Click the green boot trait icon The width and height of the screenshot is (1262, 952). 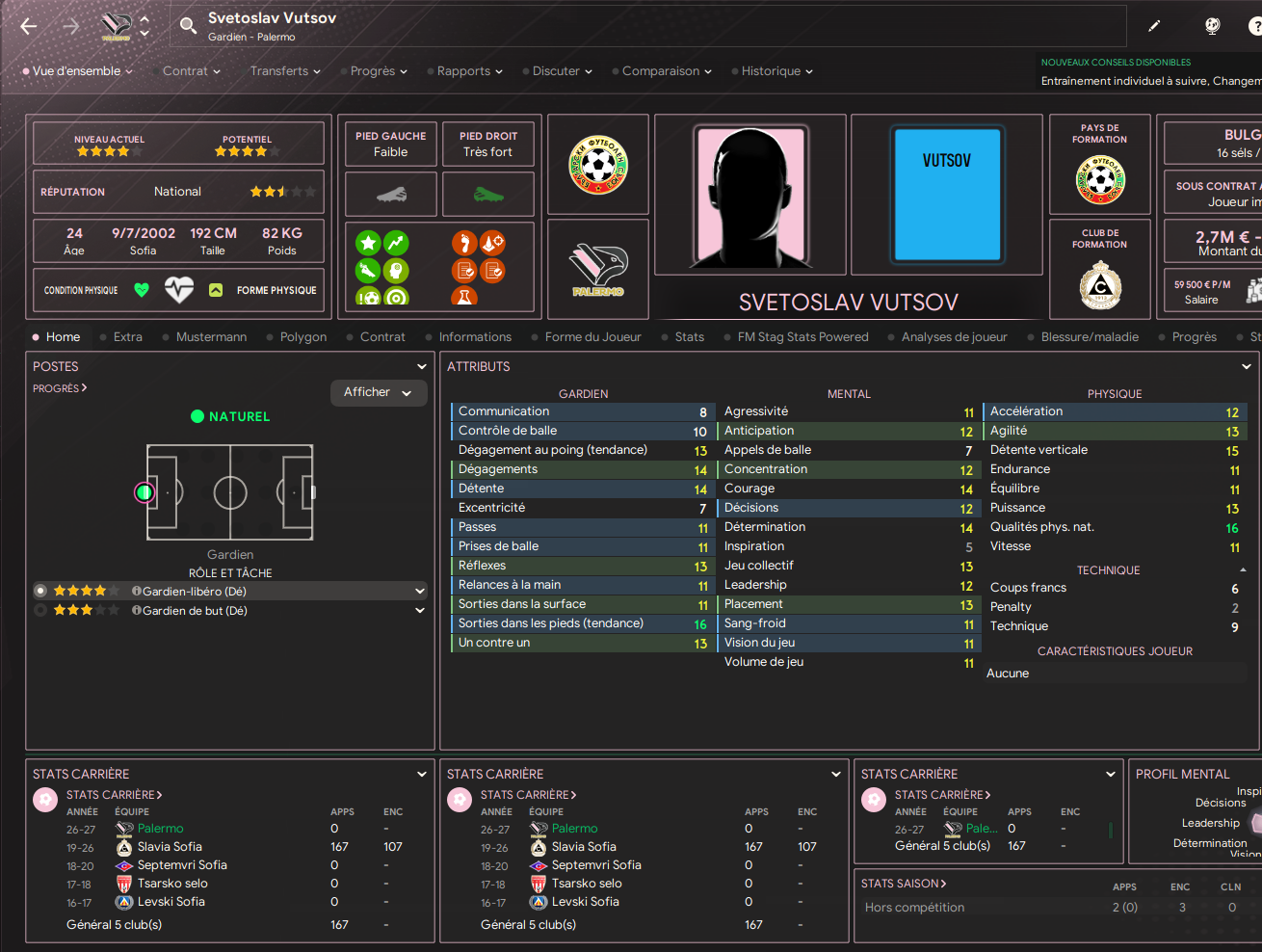coord(368,271)
